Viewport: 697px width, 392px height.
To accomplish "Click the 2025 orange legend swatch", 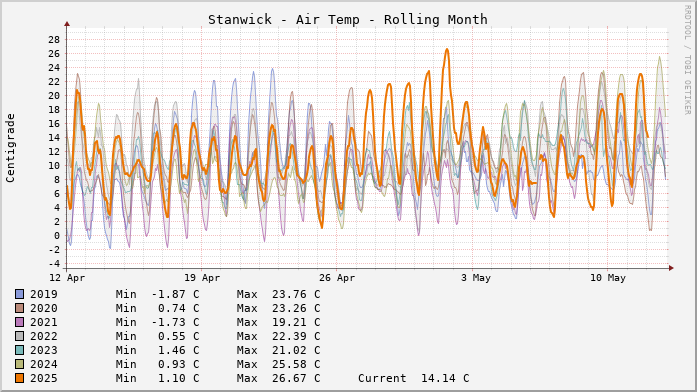I will click(19, 378).
